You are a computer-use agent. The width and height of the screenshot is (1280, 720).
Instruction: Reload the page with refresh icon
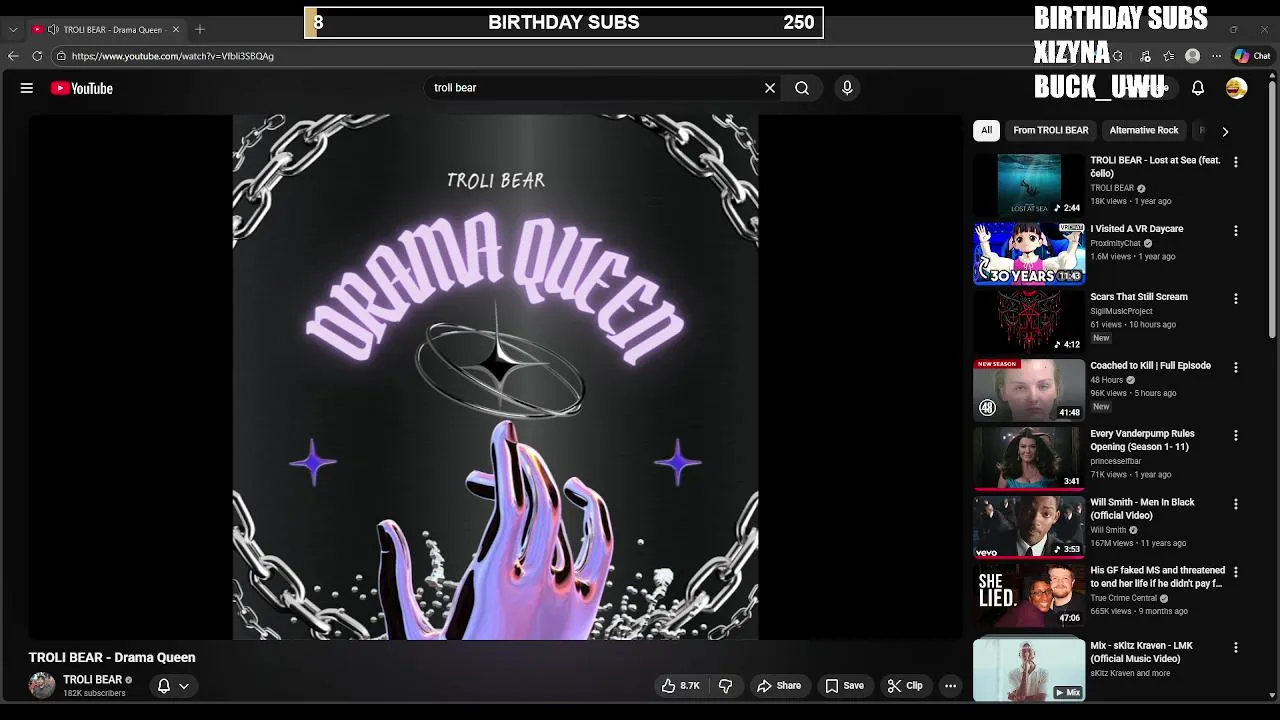coord(37,56)
